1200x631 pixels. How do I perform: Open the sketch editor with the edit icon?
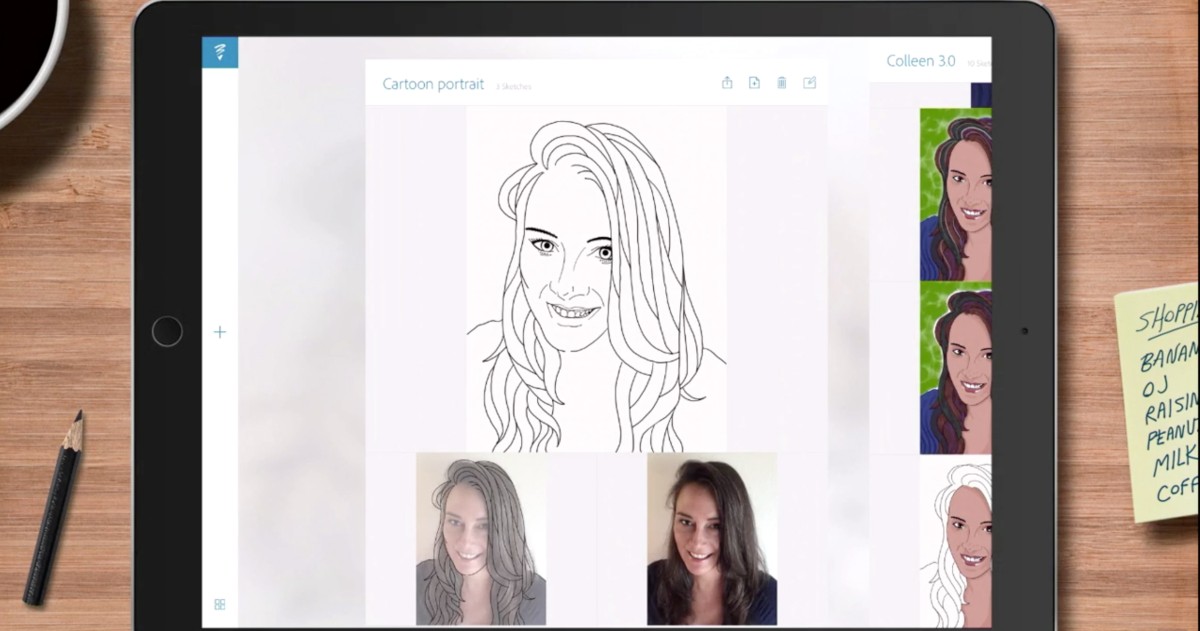tap(810, 83)
